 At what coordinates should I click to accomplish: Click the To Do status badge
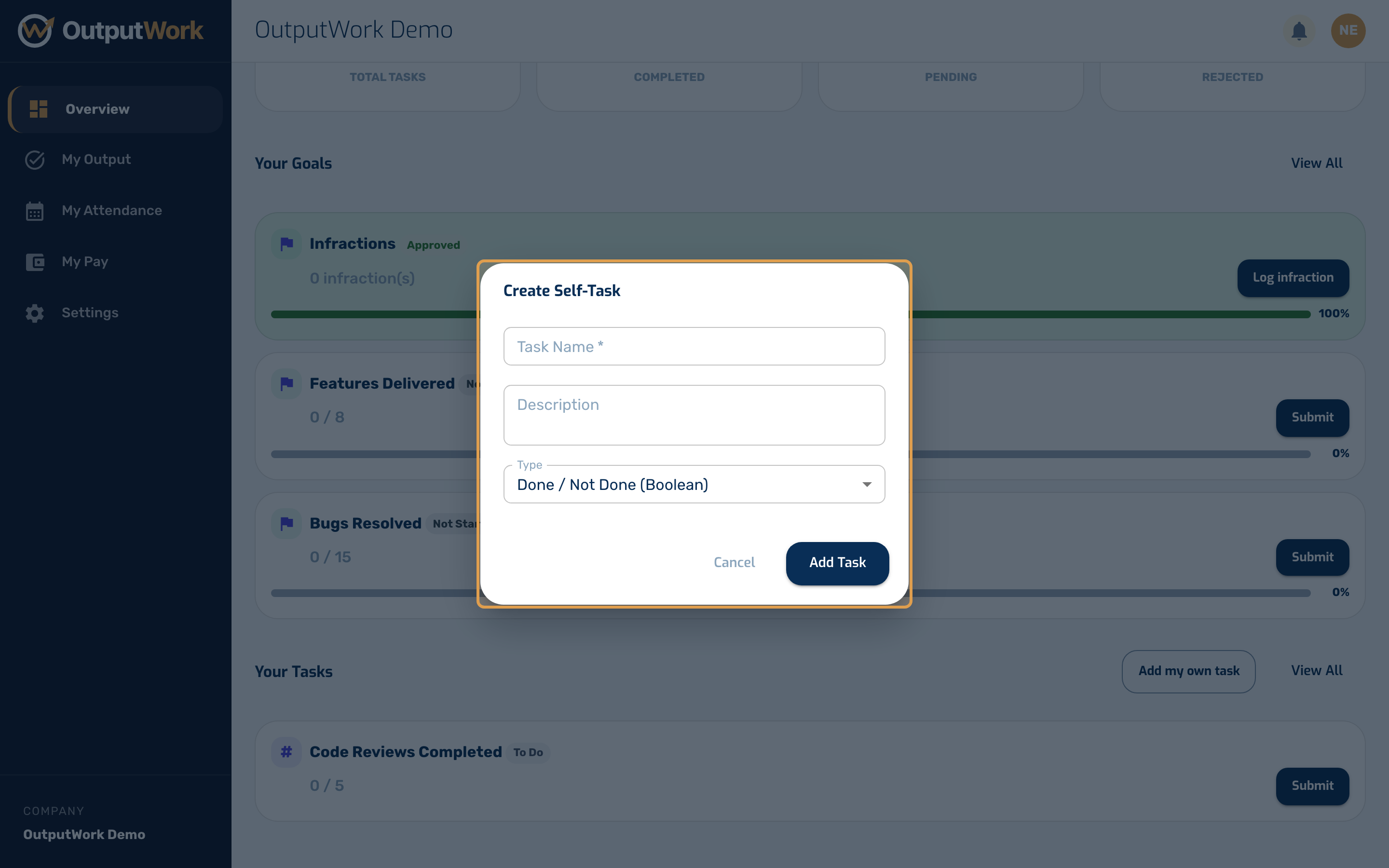(x=528, y=753)
